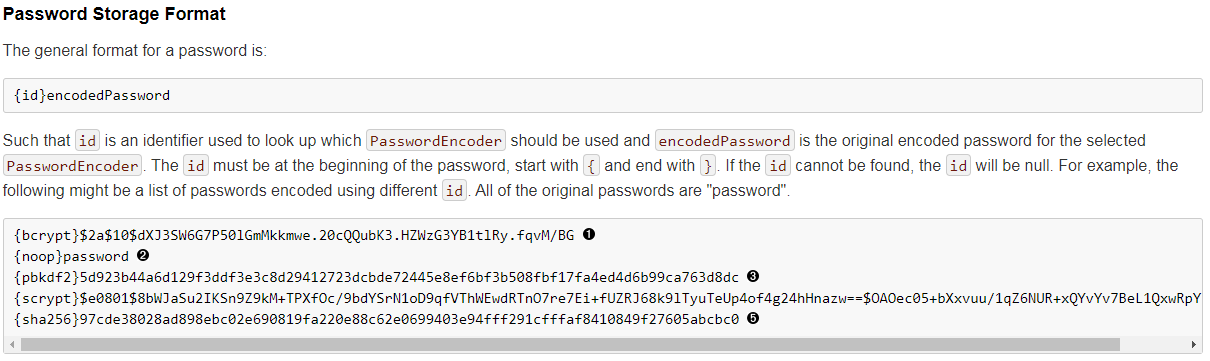1210x361 pixels.
Task: Click the first inline PasswordEncoder code label
Action: pos(436,141)
